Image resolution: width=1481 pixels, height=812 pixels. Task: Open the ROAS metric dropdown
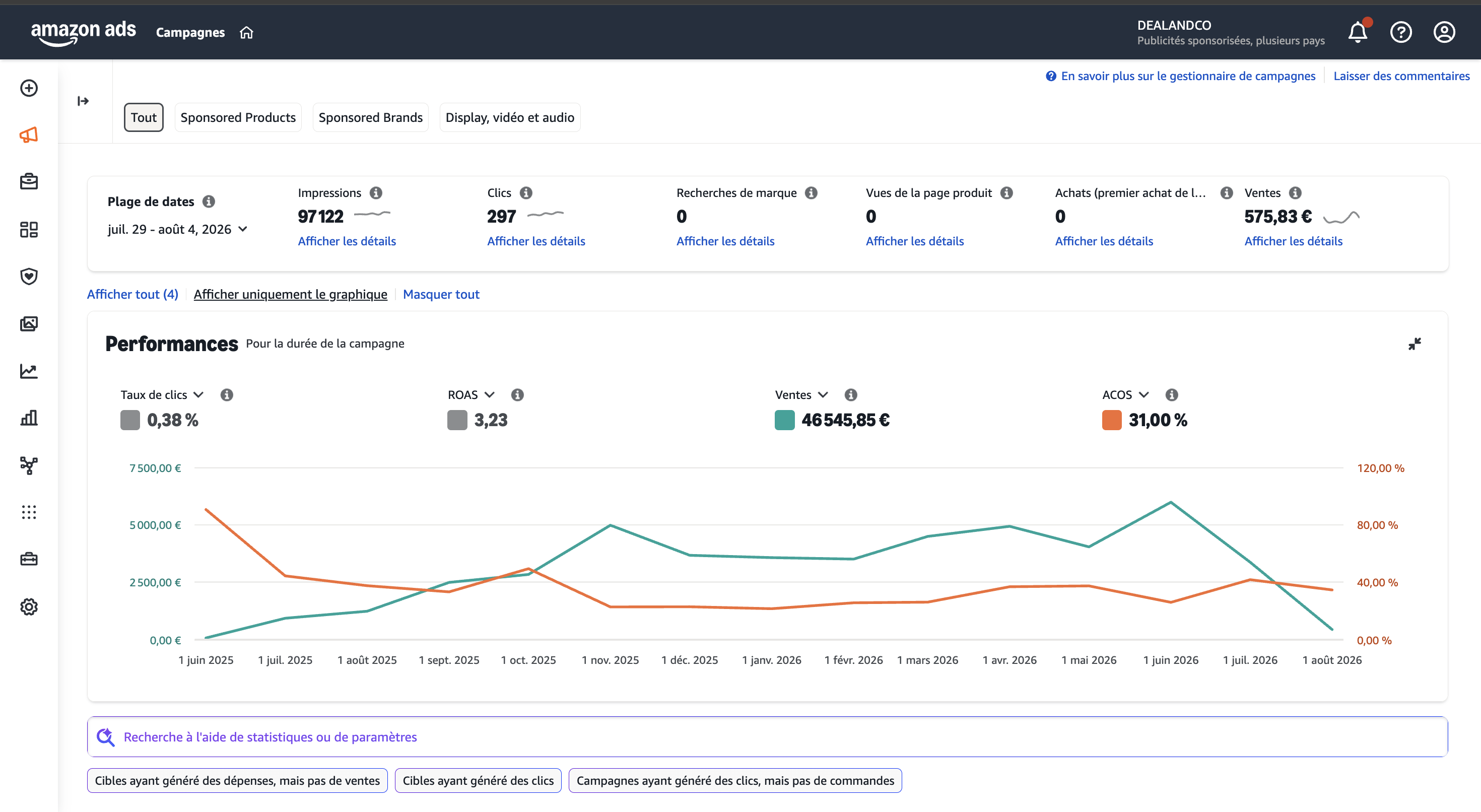(x=471, y=394)
